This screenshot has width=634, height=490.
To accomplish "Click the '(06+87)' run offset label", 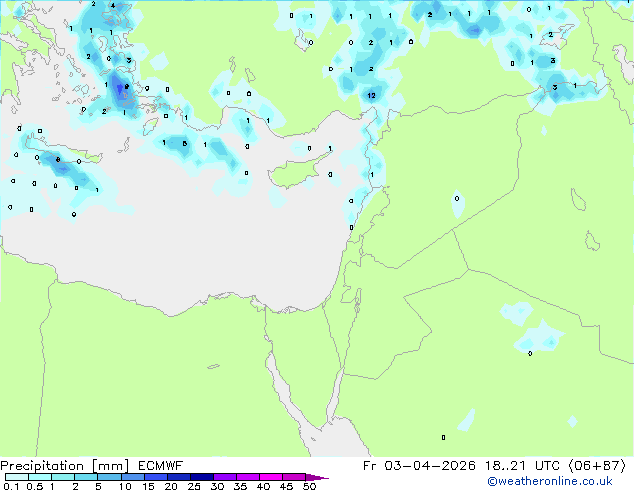I will click(x=597, y=466).
